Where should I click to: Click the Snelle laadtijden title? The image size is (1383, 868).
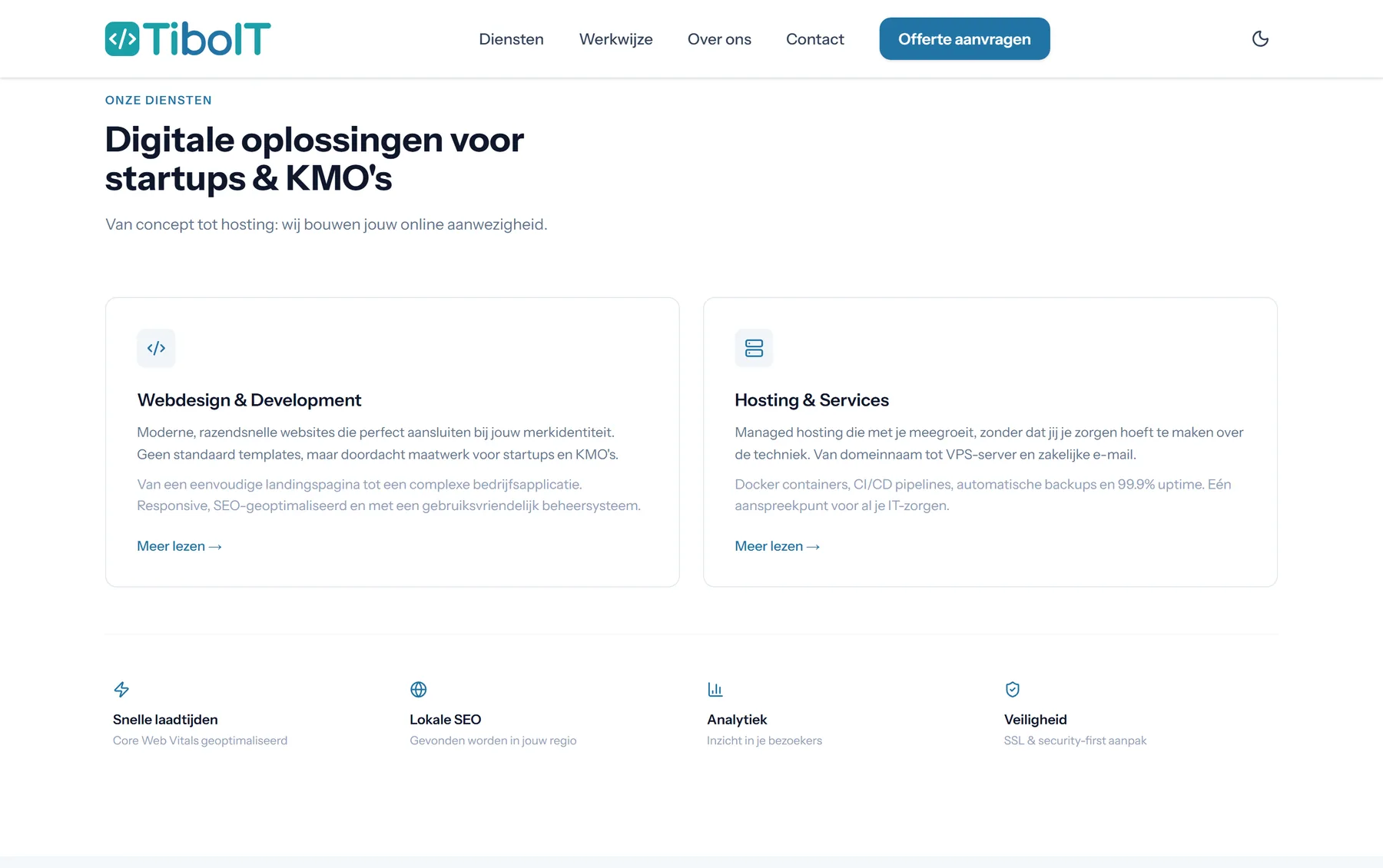165,720
